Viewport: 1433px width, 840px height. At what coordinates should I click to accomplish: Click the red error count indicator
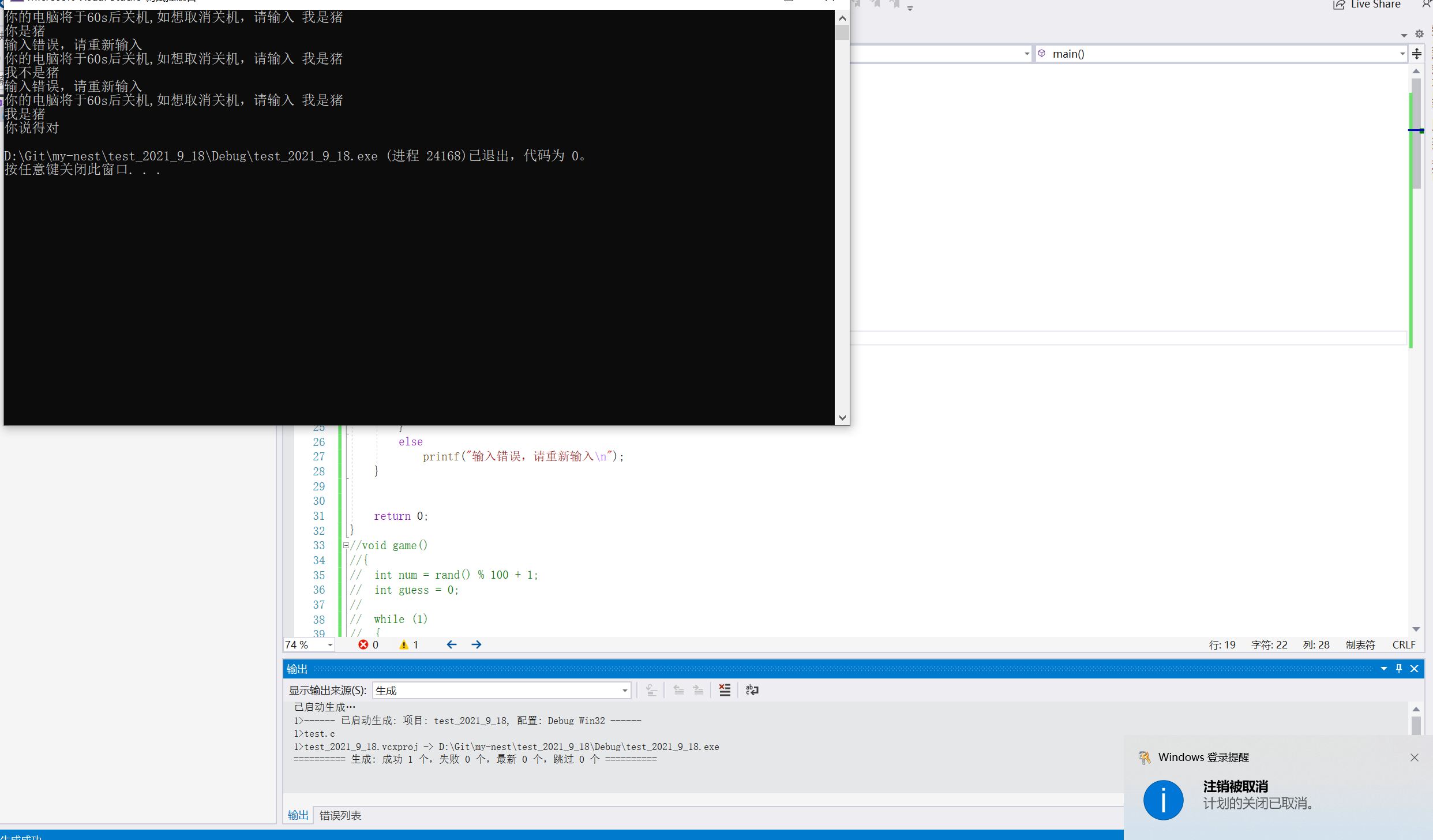(368, 644)
